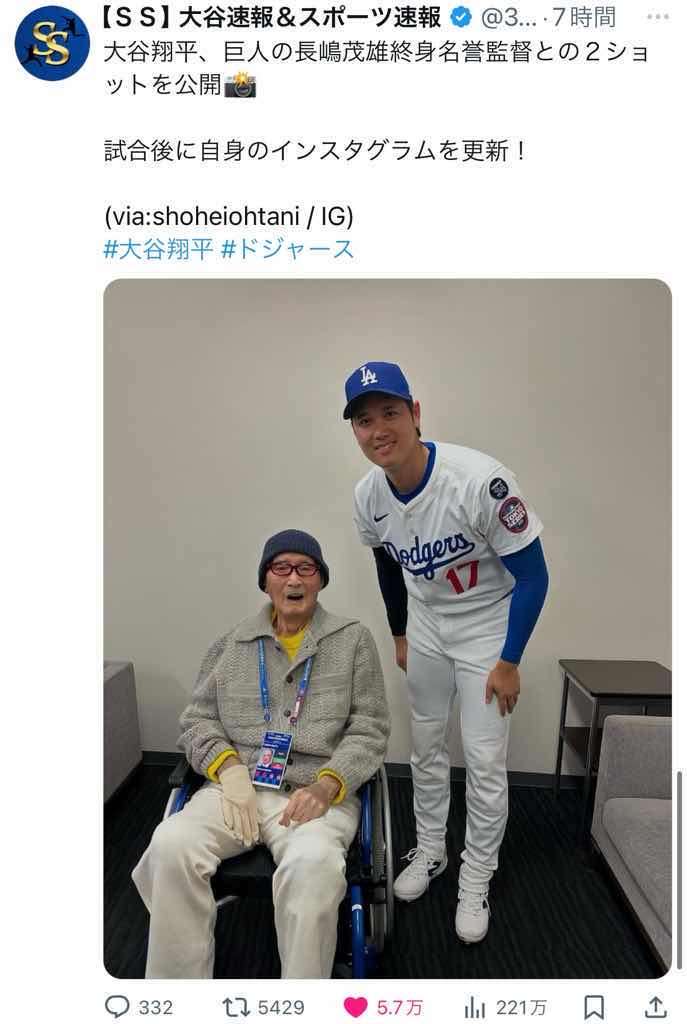Tap the share upload icon

pyautogui.click(x=657, y=1006)
